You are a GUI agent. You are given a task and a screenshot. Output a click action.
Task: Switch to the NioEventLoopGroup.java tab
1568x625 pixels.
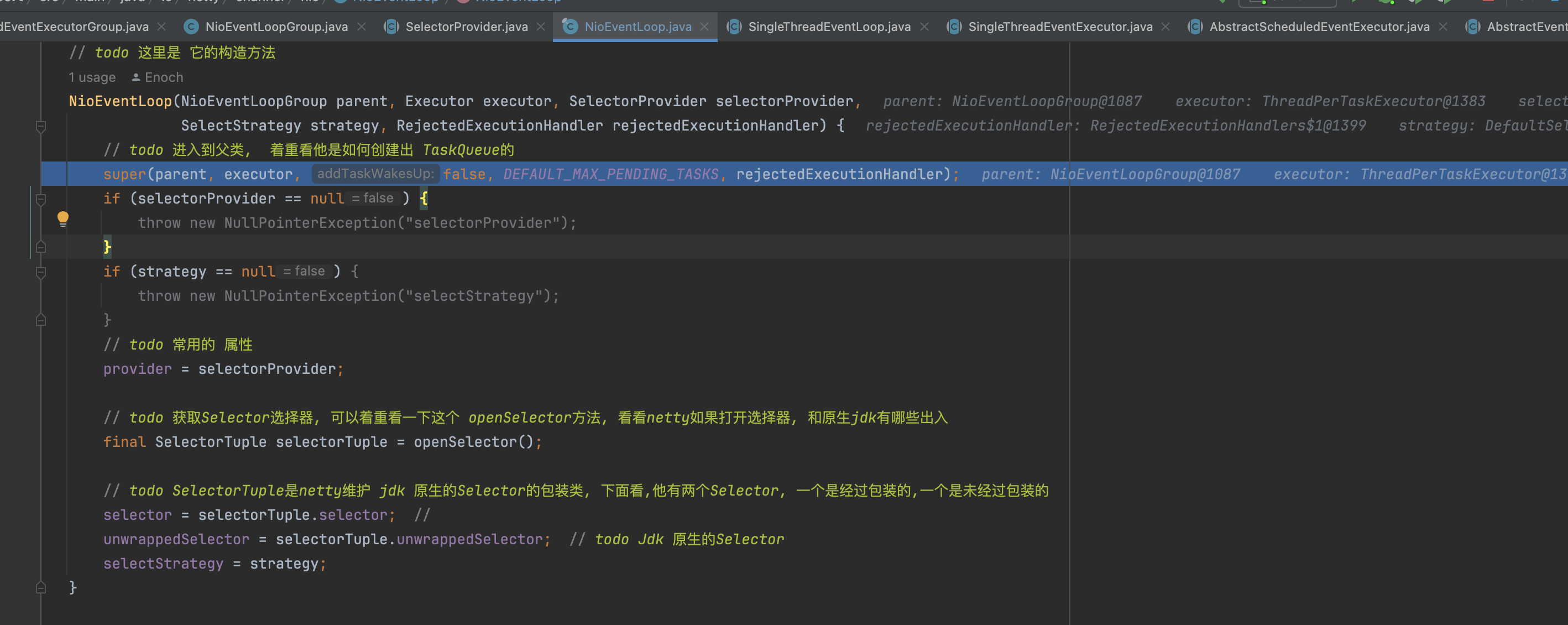276,27
